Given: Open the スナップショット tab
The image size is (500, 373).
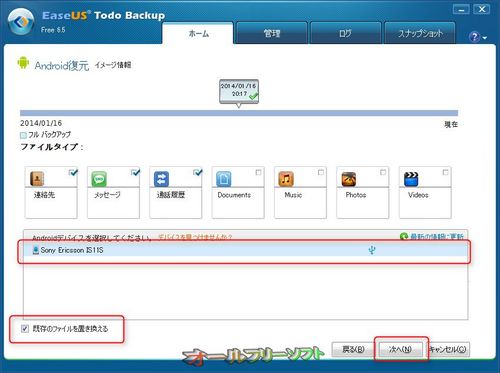Looking at the screenshot, I should tap(420, 33).
